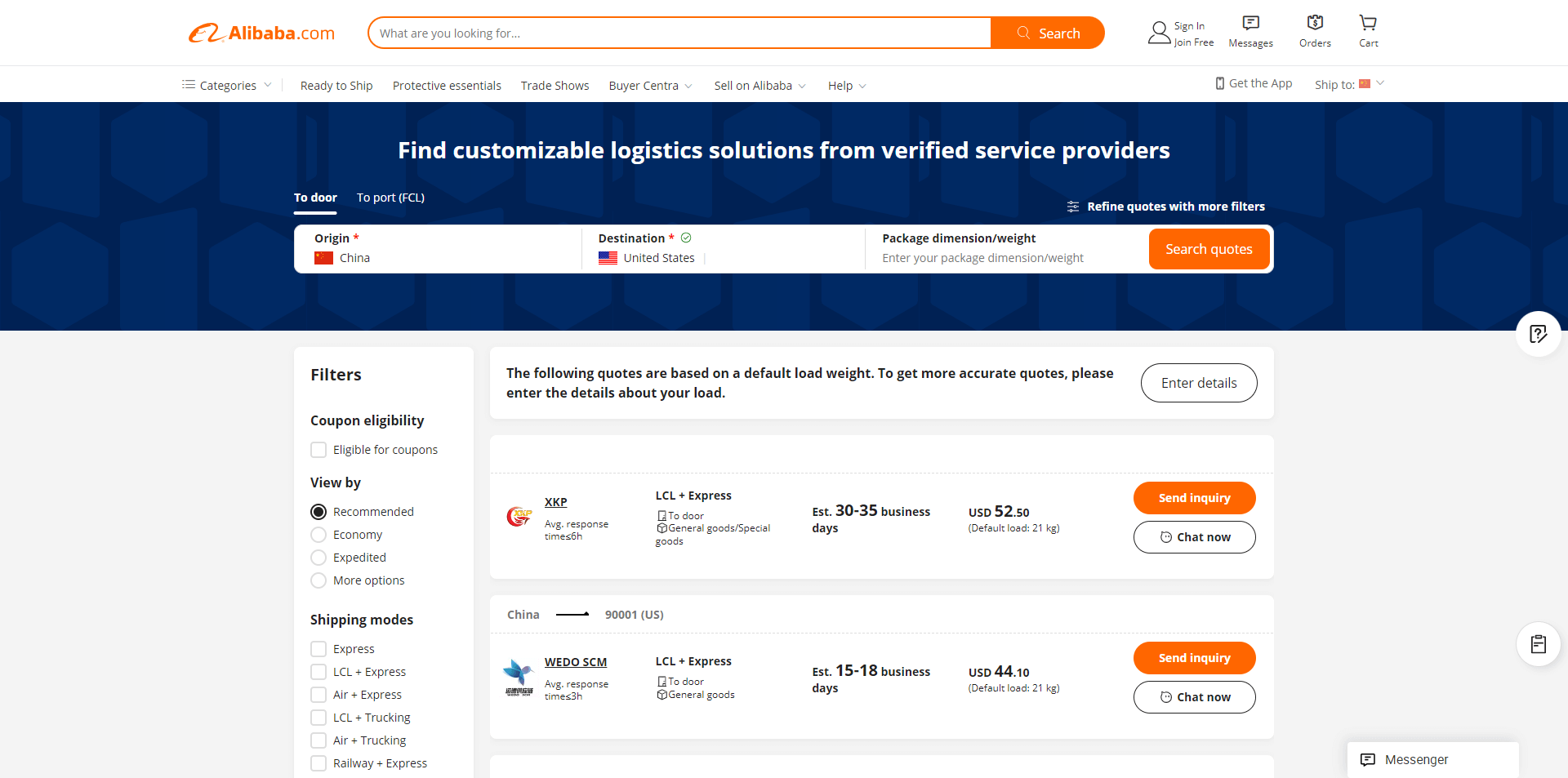The image size is (1568, 778).
Task: Open Ready to Ship page
Action: pyautogui.click(x=336, y=86)
